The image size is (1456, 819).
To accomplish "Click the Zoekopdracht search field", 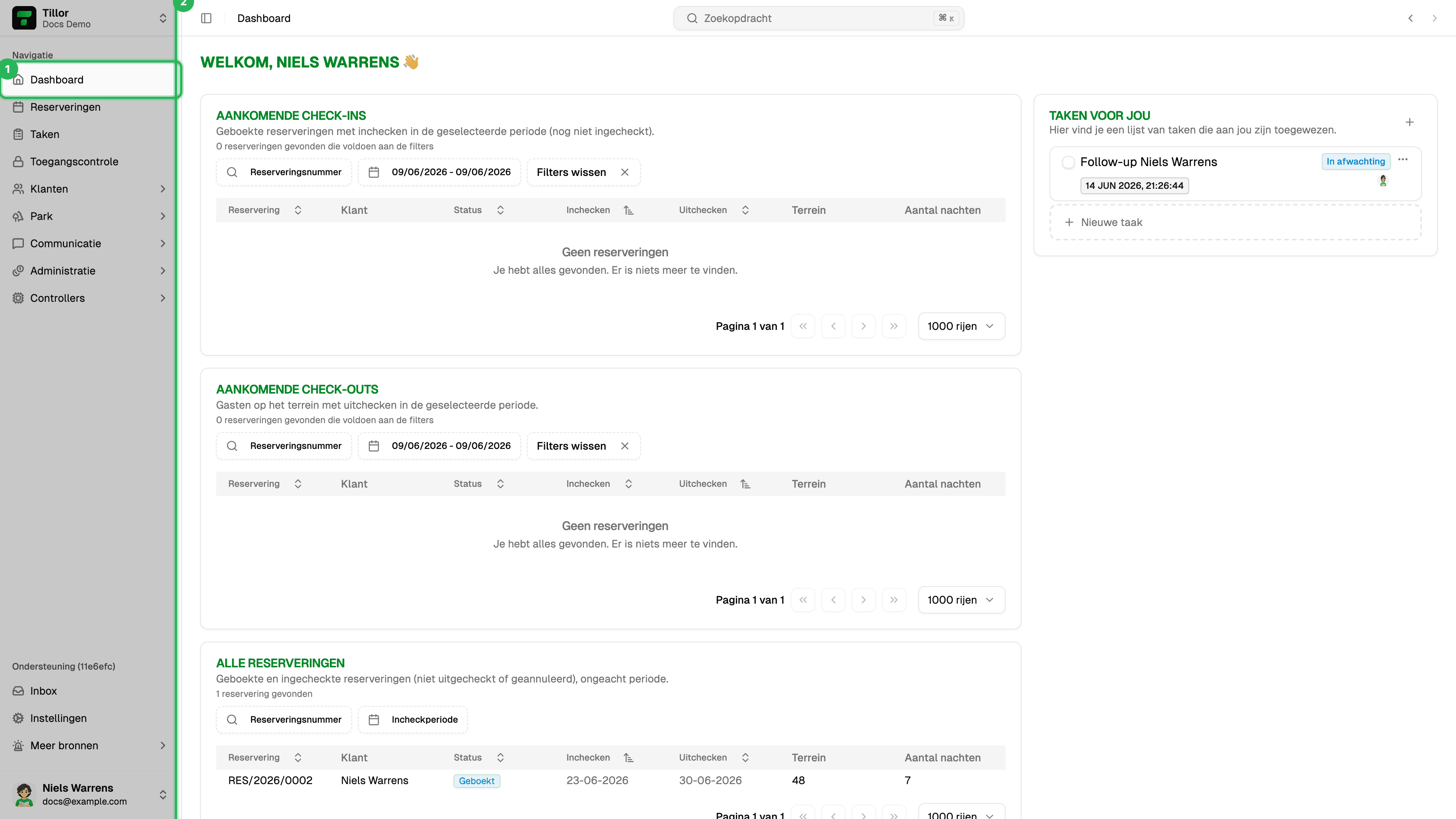I will (x=819, y=18).
